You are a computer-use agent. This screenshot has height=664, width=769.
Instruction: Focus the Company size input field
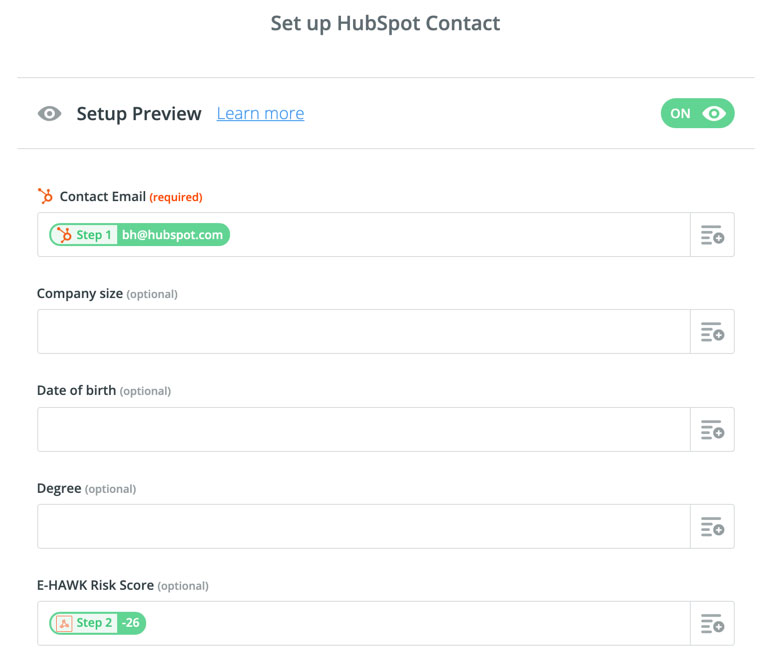[x=364, y=332]
